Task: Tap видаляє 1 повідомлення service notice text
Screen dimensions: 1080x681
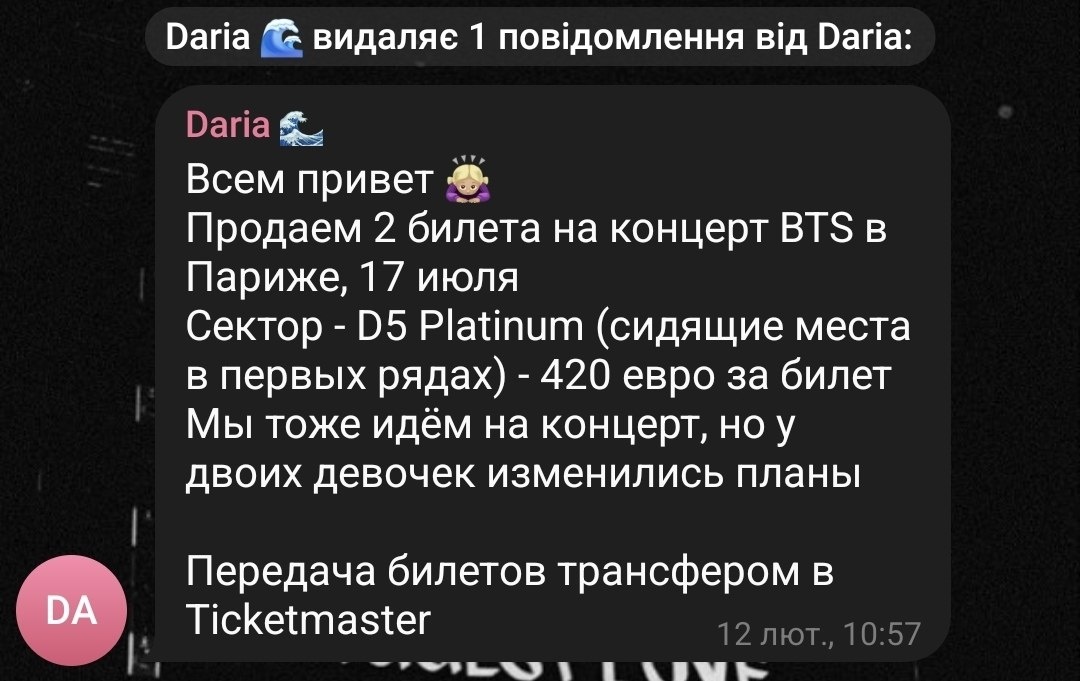Action: pos(528,36)
